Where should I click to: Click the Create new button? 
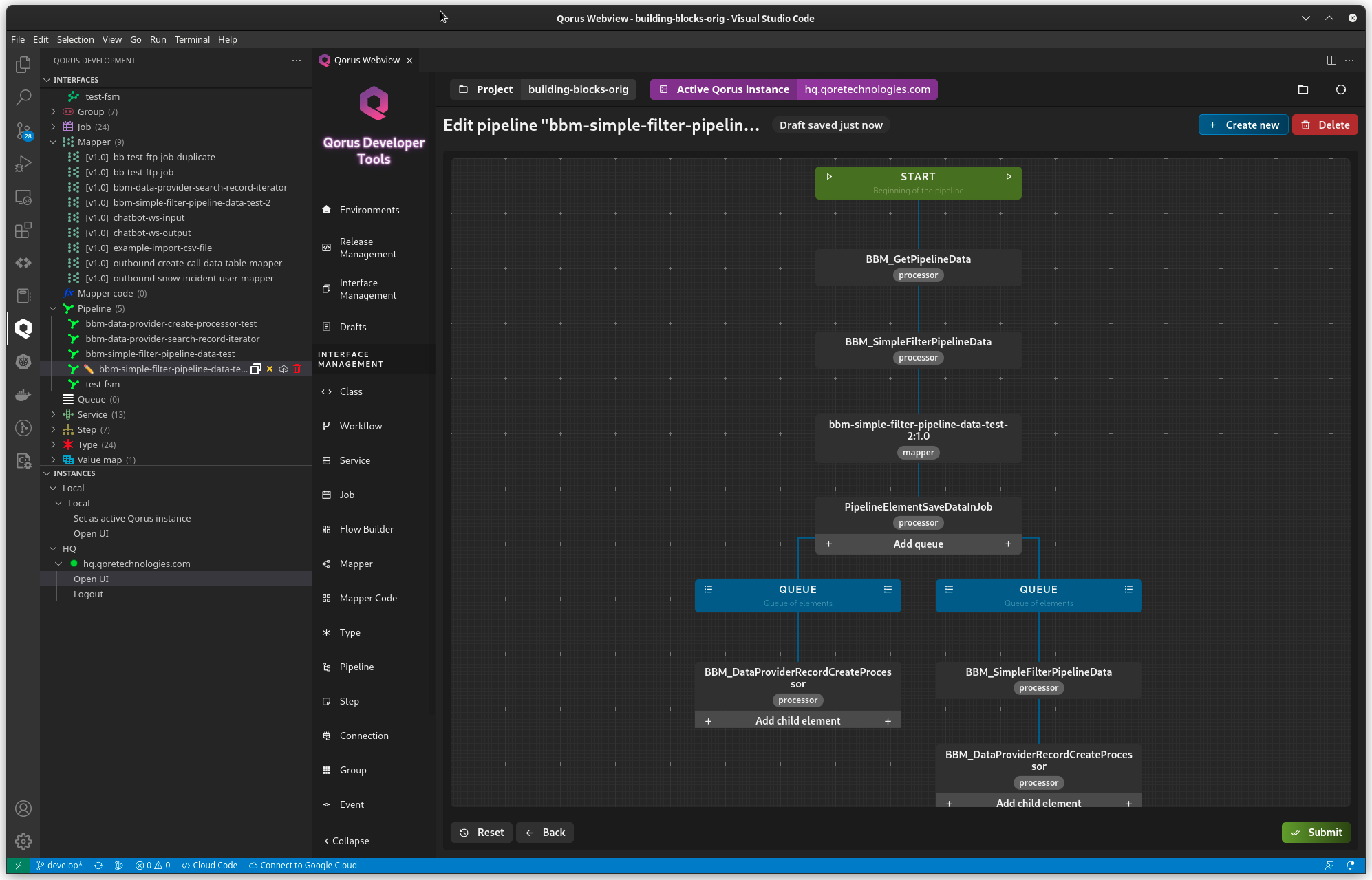(1243, 125)
